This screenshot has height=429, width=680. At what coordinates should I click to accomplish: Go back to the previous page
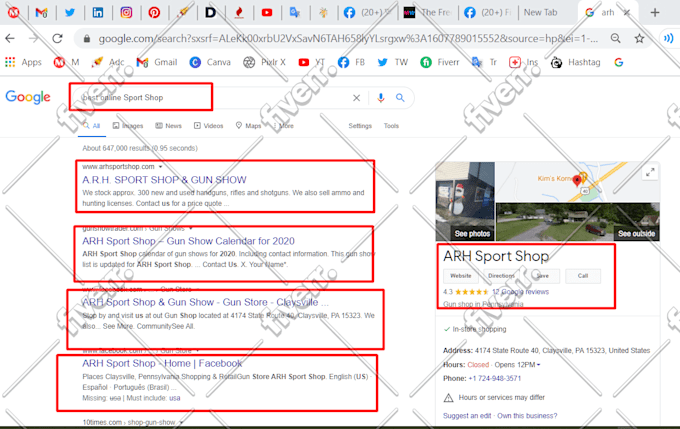10,39
